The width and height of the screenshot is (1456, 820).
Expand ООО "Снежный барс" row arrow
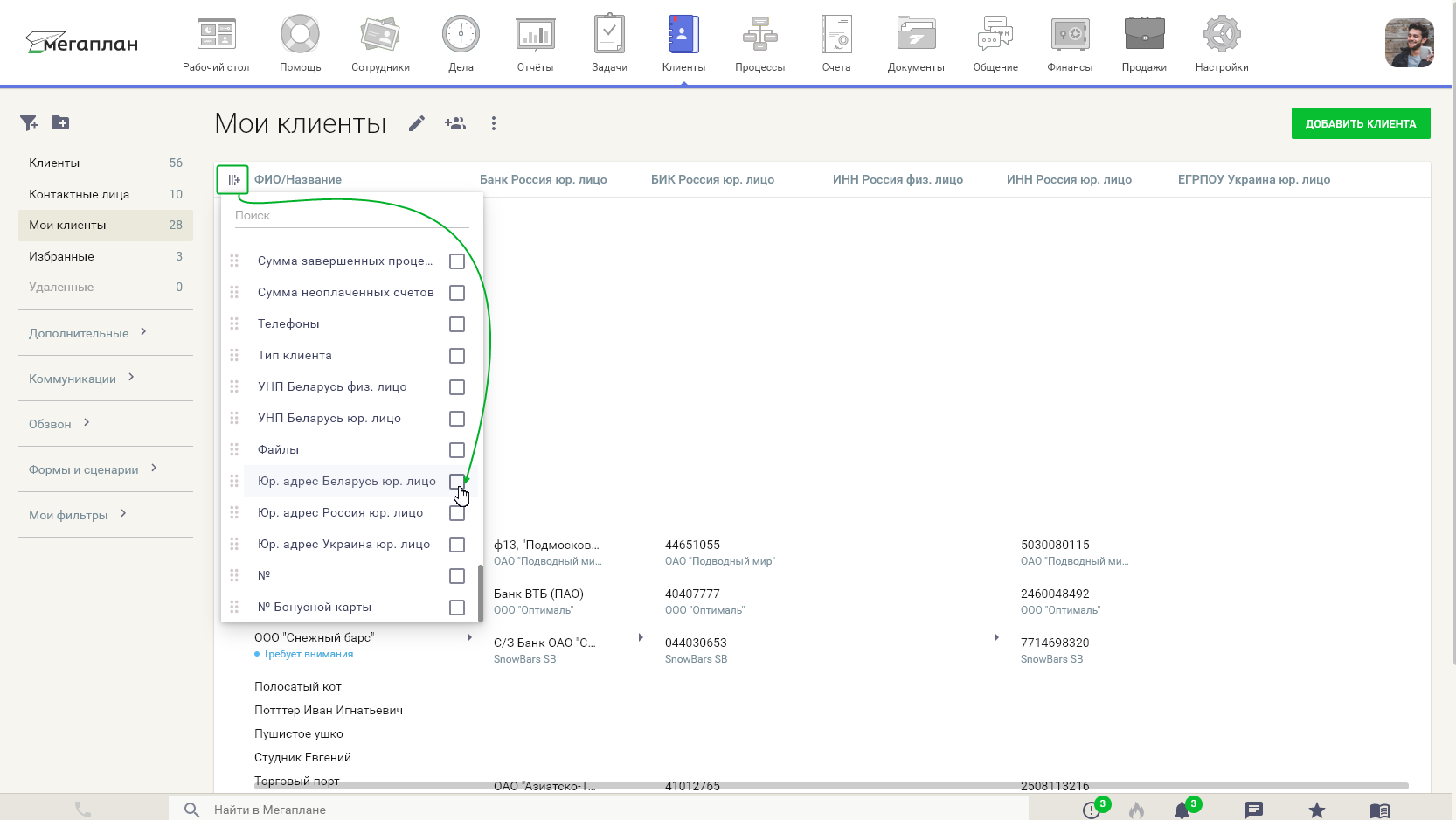click(x=469, y=637)
